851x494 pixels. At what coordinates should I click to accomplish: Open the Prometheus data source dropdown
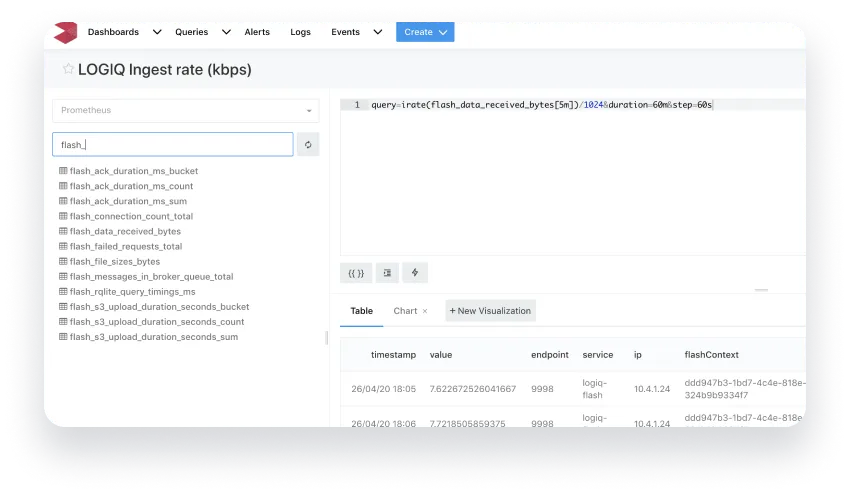click(186, 110)
